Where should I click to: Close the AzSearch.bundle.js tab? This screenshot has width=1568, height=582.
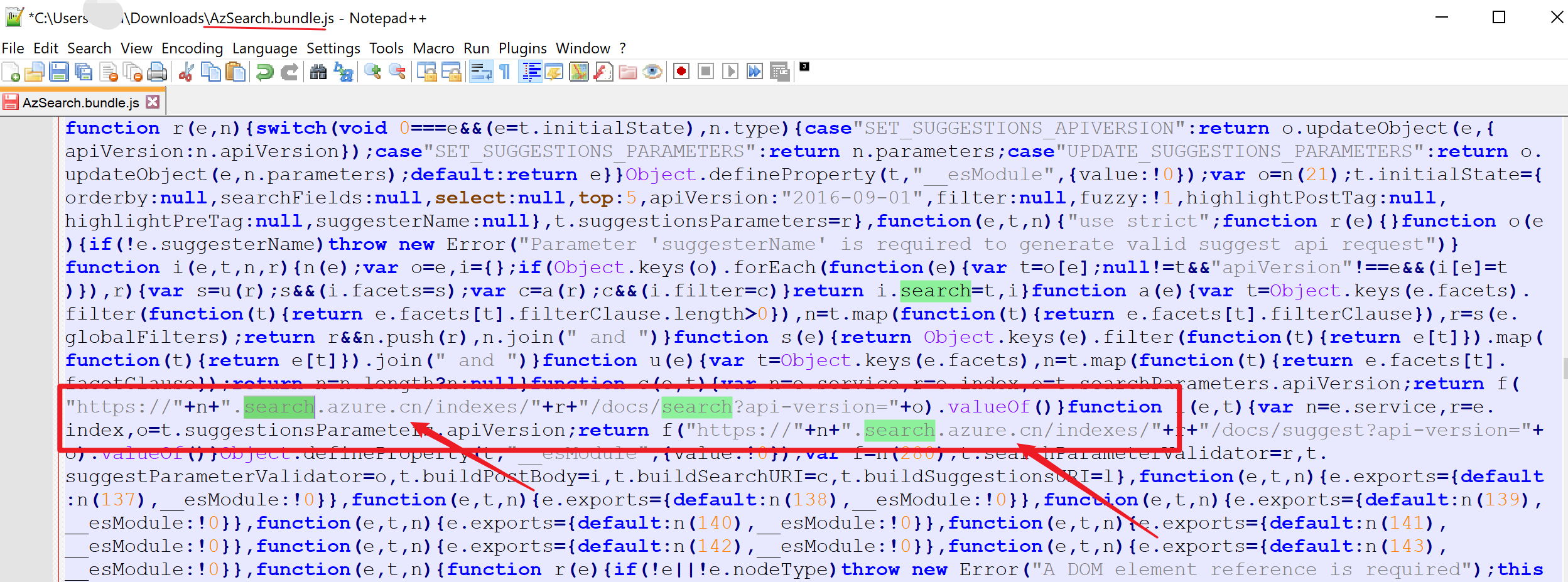153,102
